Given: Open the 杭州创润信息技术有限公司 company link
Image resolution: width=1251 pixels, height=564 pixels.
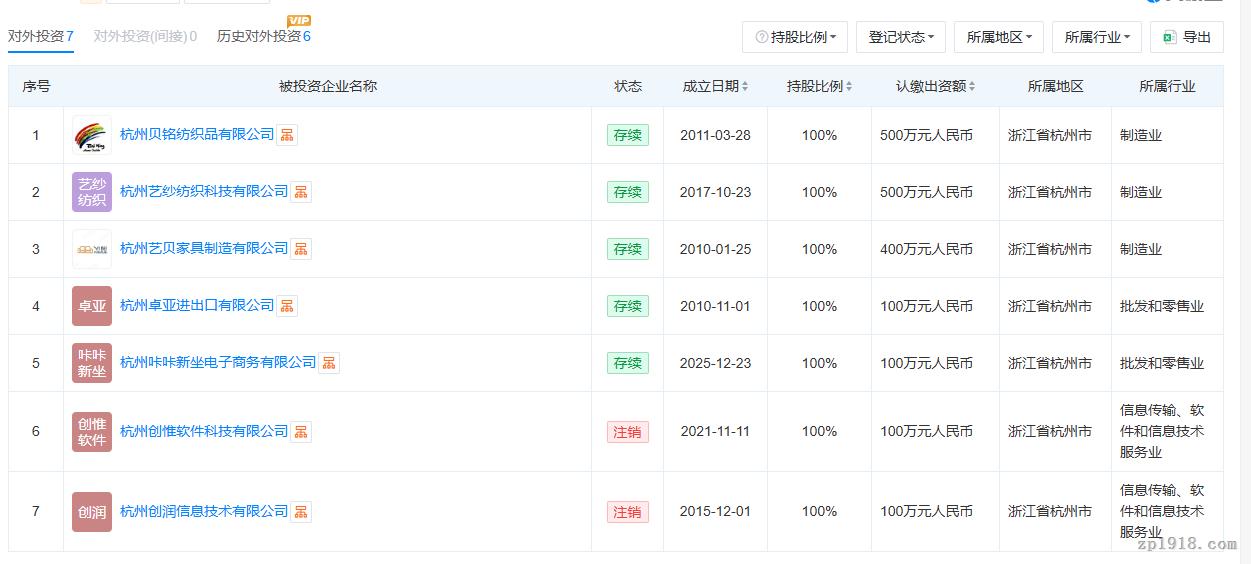Looking at the screenshot, I should click(x=204, y=512).
